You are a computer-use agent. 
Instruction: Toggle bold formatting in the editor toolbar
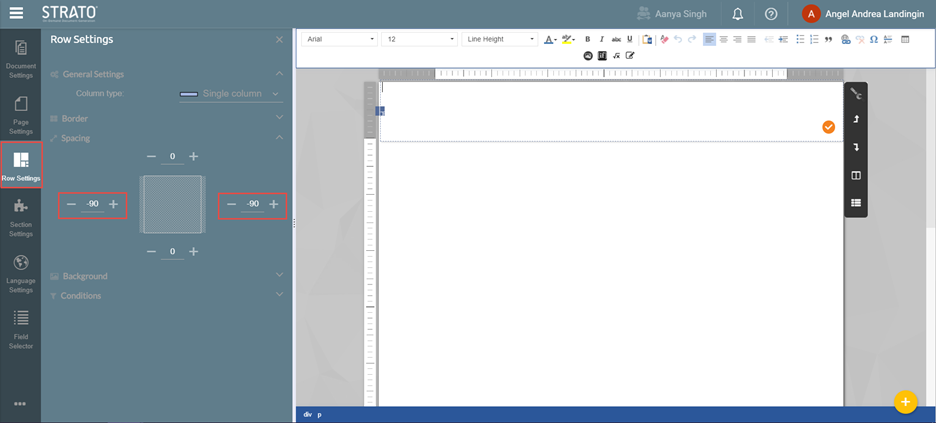[x=587, y=40]
